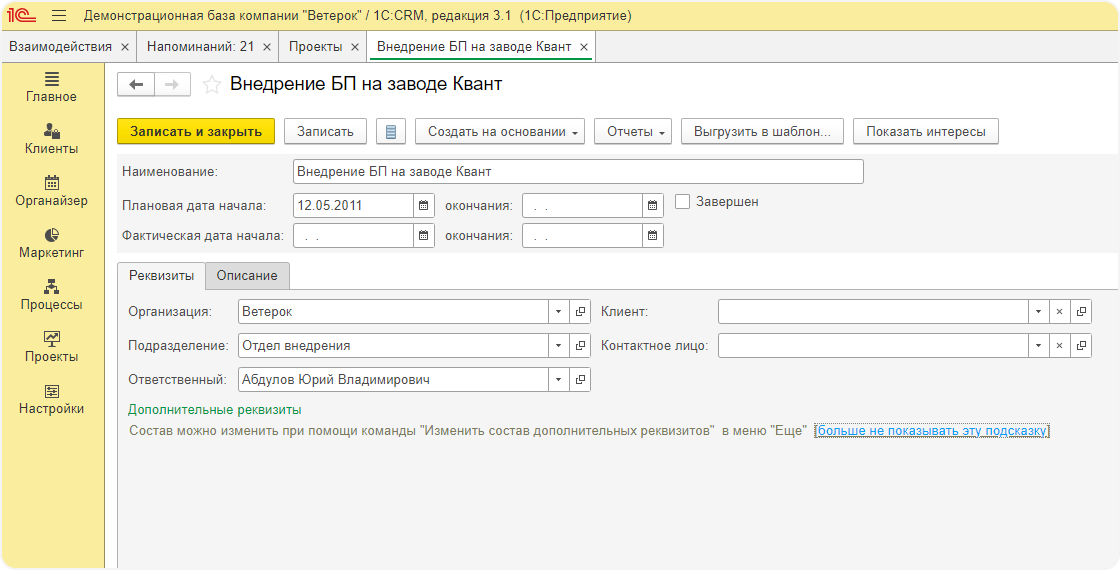Click the empty Контактное лицо input field
Viewport: 1120px width, 570px height.
[873, 346]
